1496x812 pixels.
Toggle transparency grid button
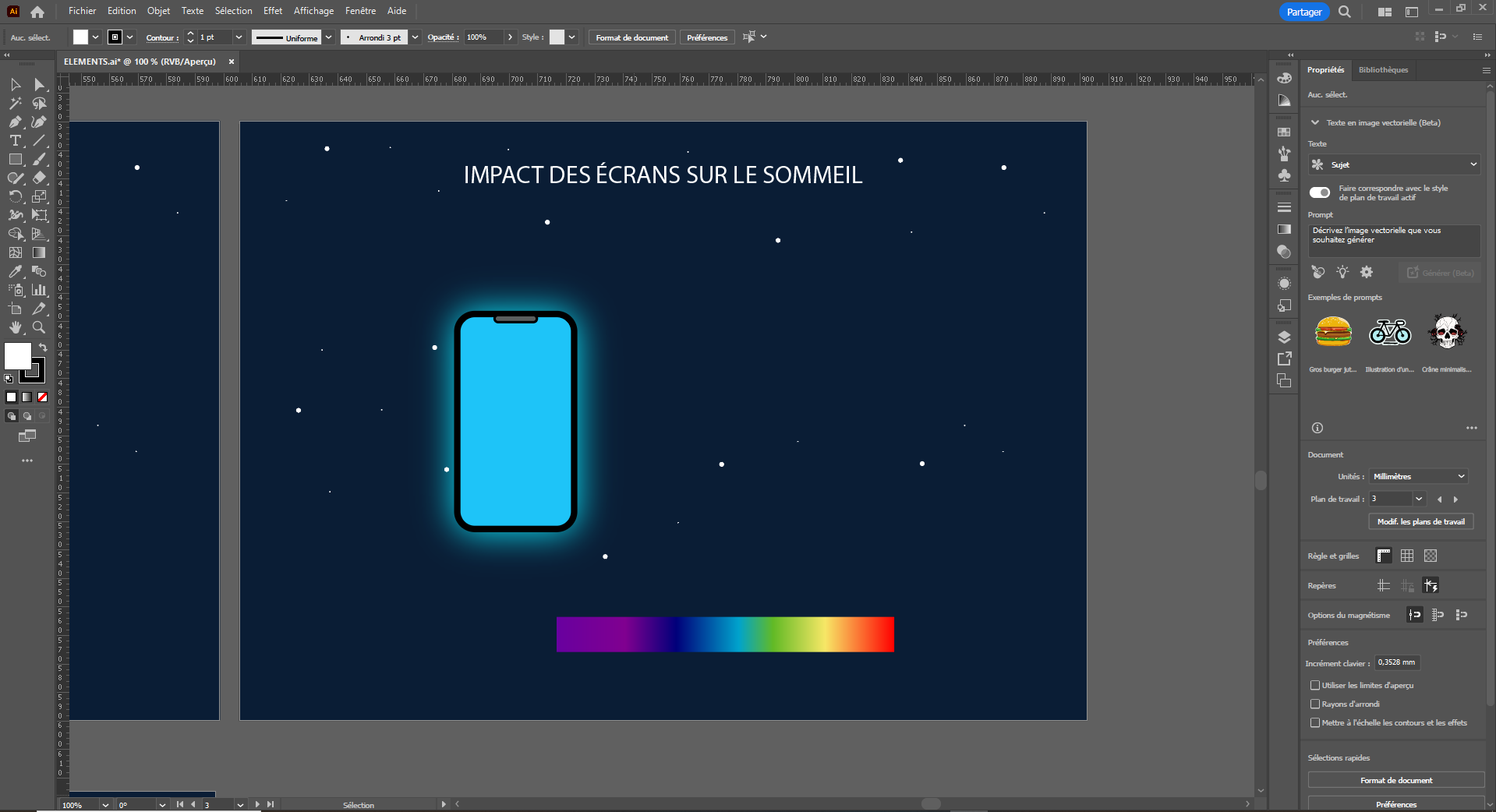[1431, 556]
